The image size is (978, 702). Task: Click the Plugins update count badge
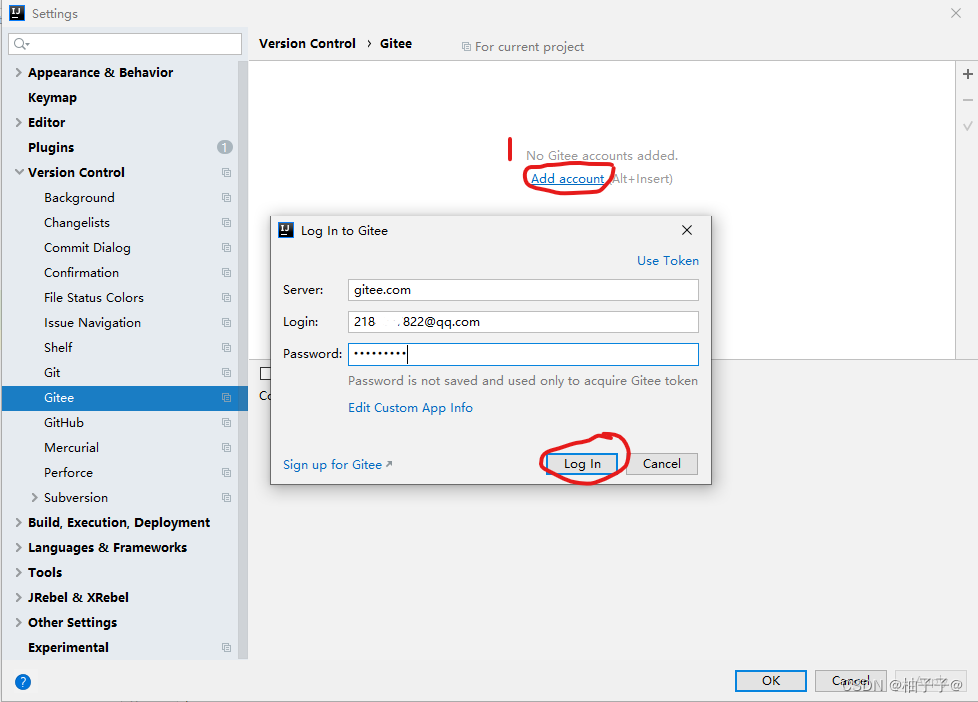pos(225,147)
